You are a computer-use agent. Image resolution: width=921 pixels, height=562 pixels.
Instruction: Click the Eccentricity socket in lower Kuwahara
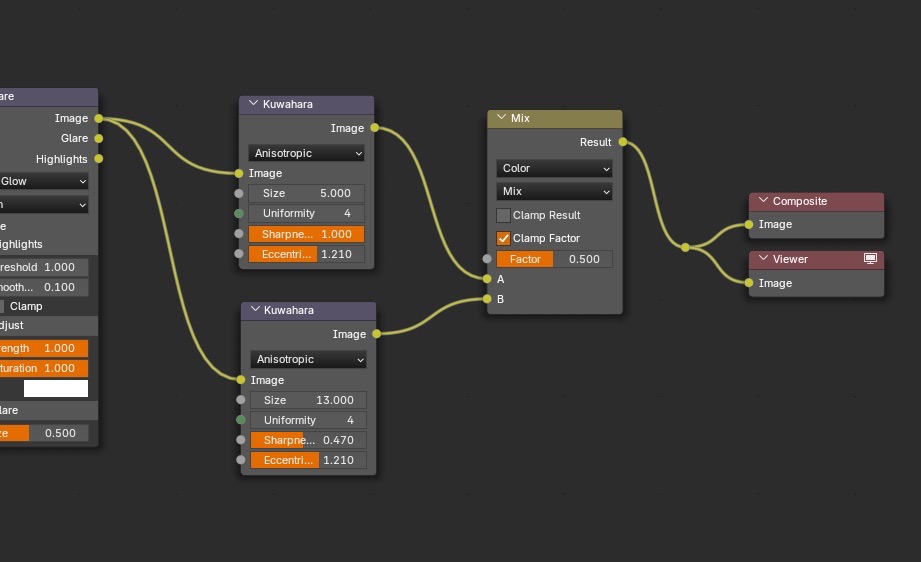coord(241,460)
